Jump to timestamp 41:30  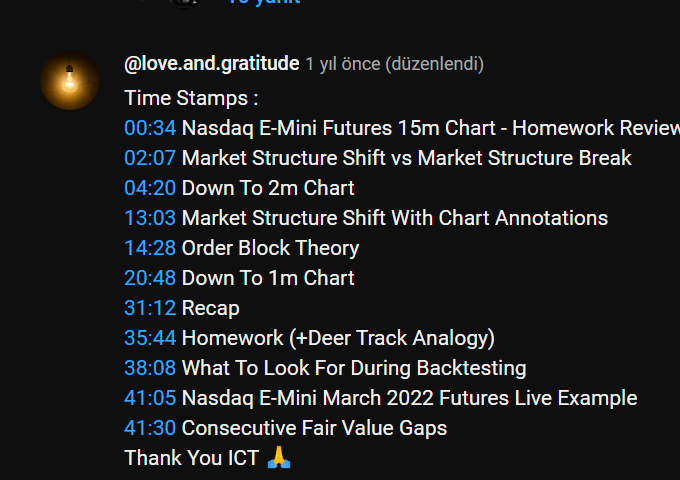point(150,428)
